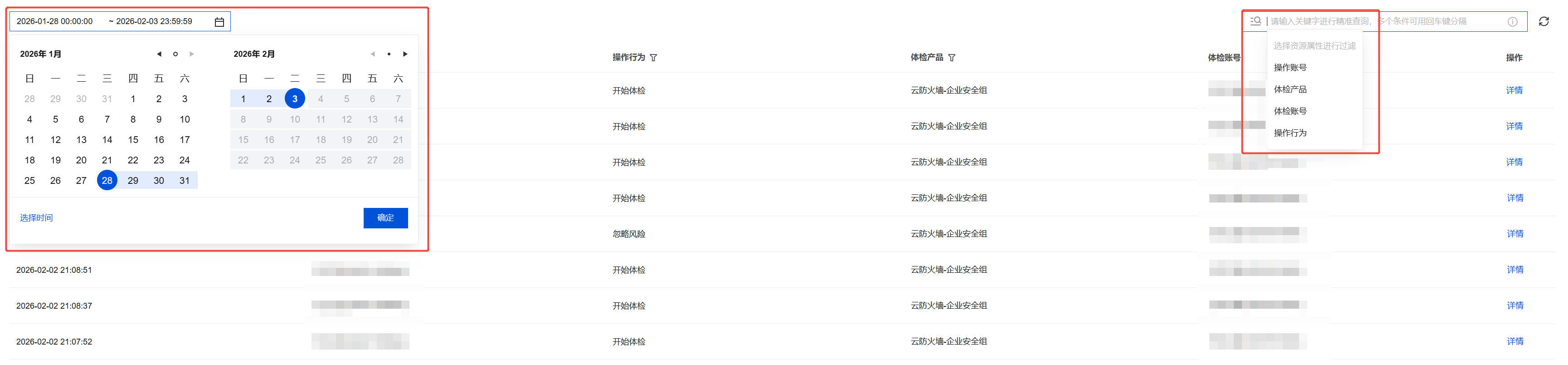
Task: Pick highlighted date January 28
Action: coord(107,181)
